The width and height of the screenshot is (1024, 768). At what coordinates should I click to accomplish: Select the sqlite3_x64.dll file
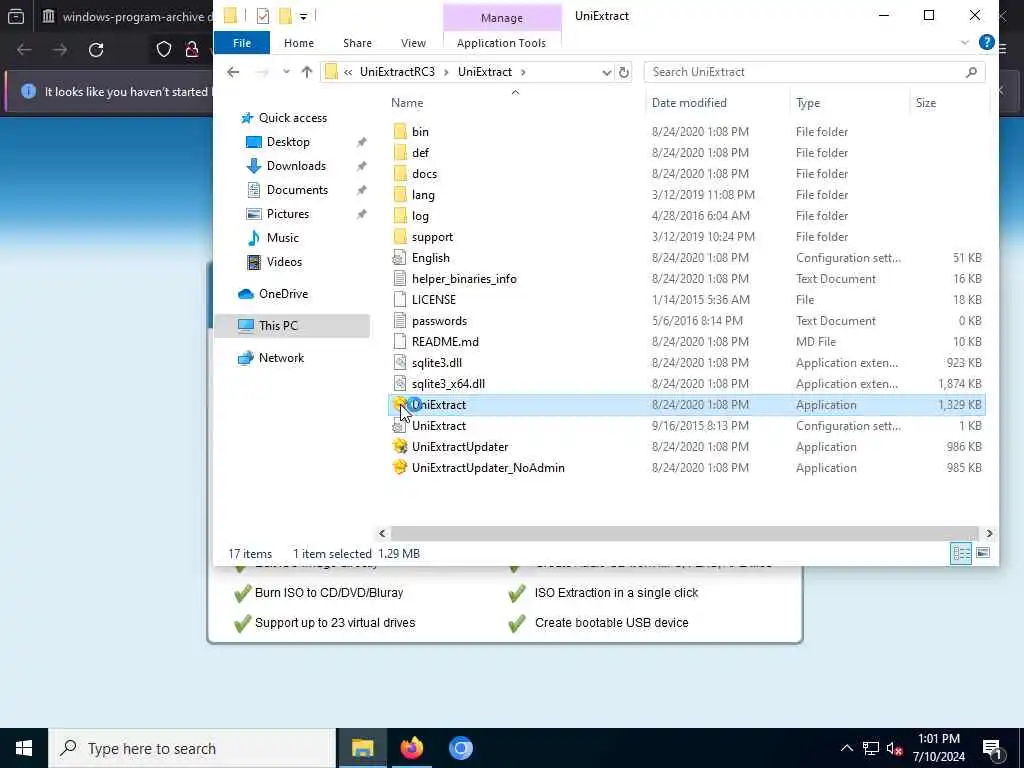[x=448, y=383]
